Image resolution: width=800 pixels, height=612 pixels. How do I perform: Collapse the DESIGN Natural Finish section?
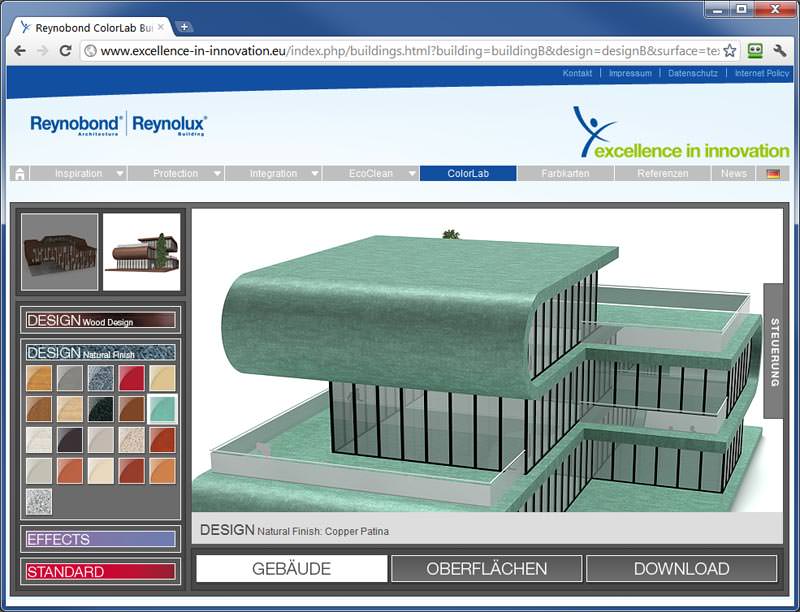tap(101, 352)
